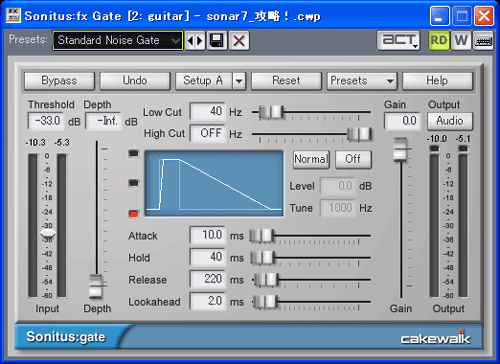Toggle the Bypass button
Screen dimensions: 500x364
(x=59, y=81)
